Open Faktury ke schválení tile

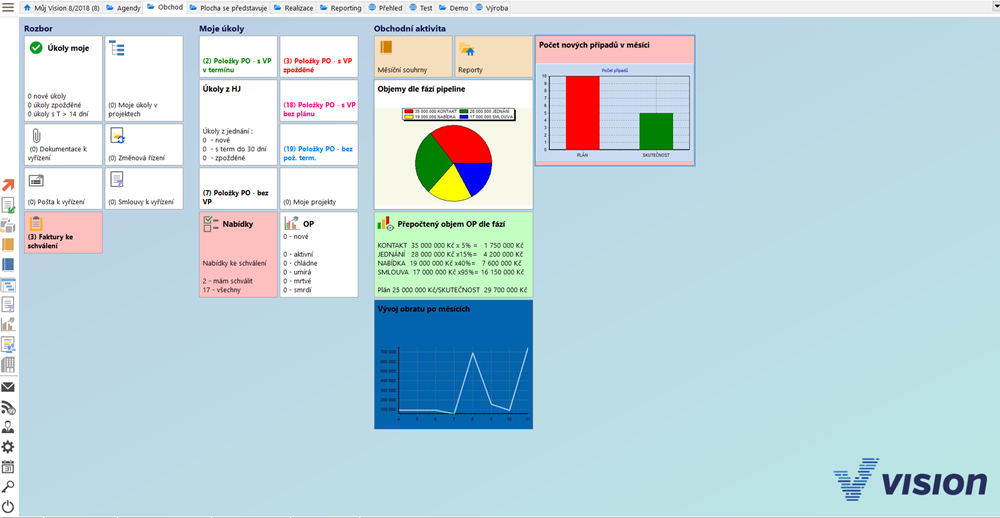(x=63, y=232)
